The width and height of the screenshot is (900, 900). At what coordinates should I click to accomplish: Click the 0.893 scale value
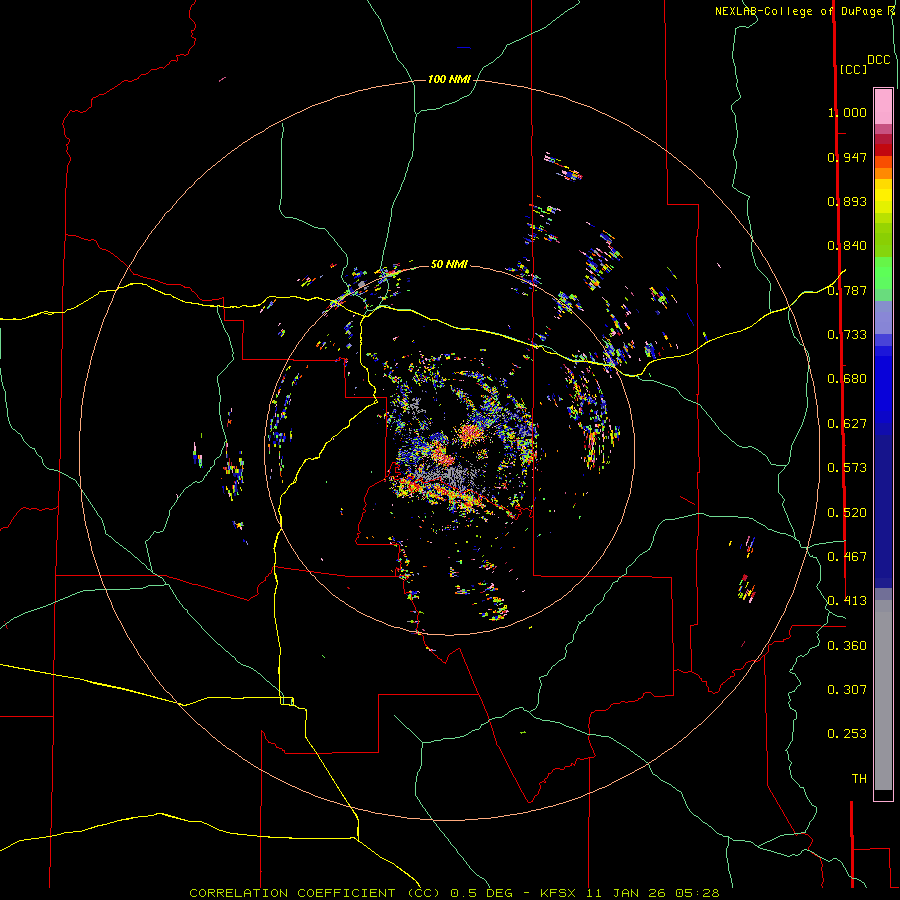847,201
